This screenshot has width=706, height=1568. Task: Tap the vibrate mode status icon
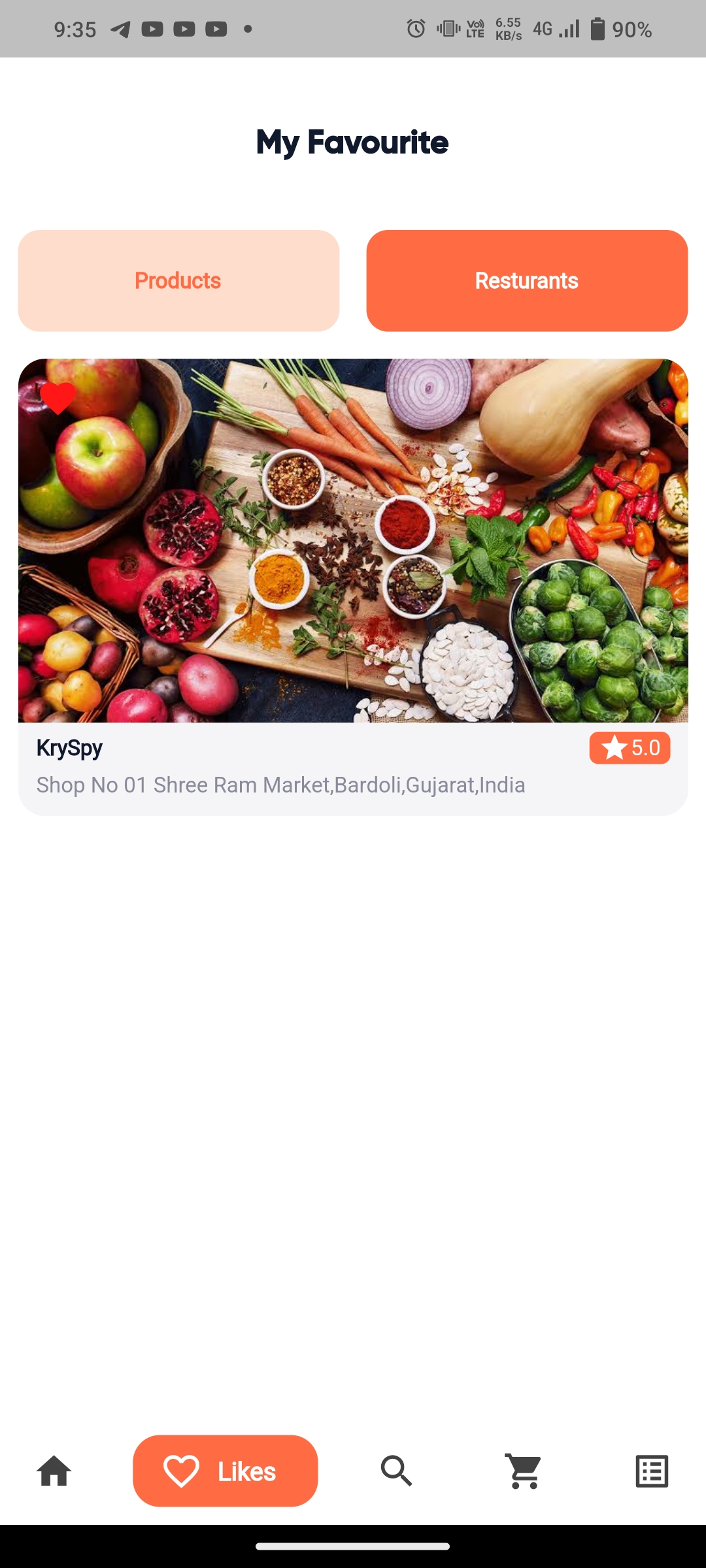pos(448,29)
